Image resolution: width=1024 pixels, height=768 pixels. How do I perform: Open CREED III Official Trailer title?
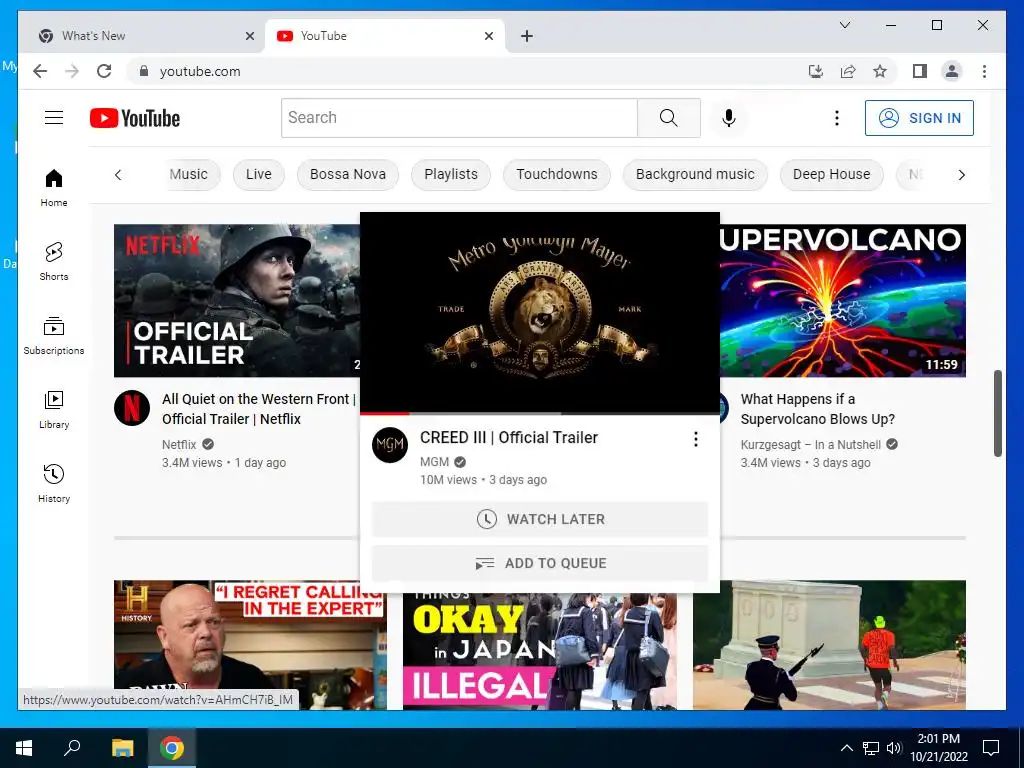point(509,438)
